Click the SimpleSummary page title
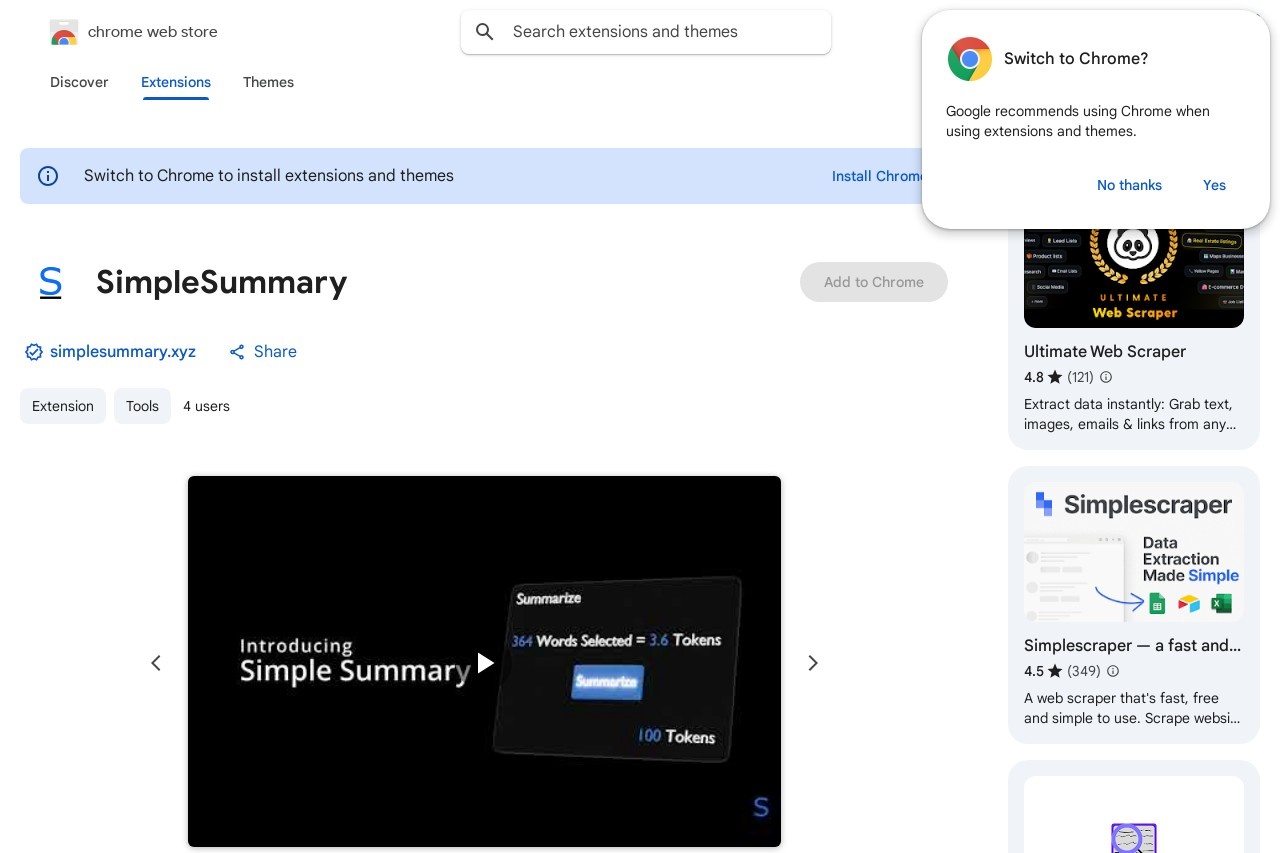Viewport: 1280px width, 853px height. point(222,283)
